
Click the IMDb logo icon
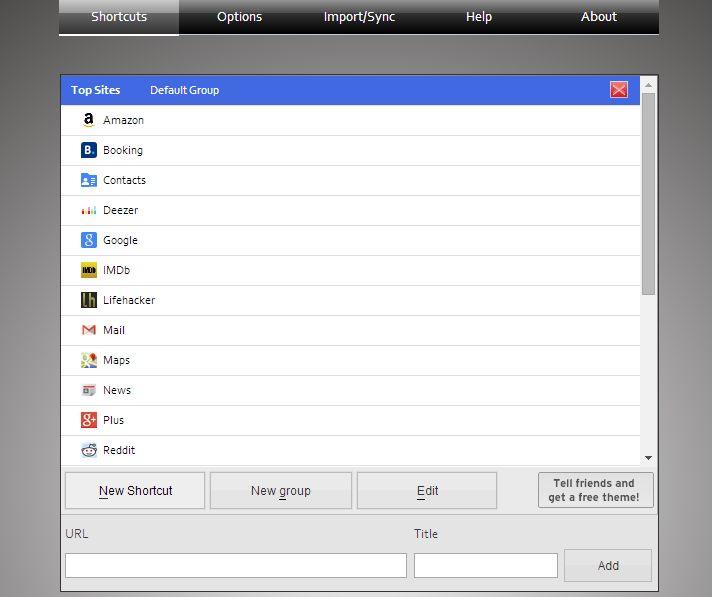89,270
